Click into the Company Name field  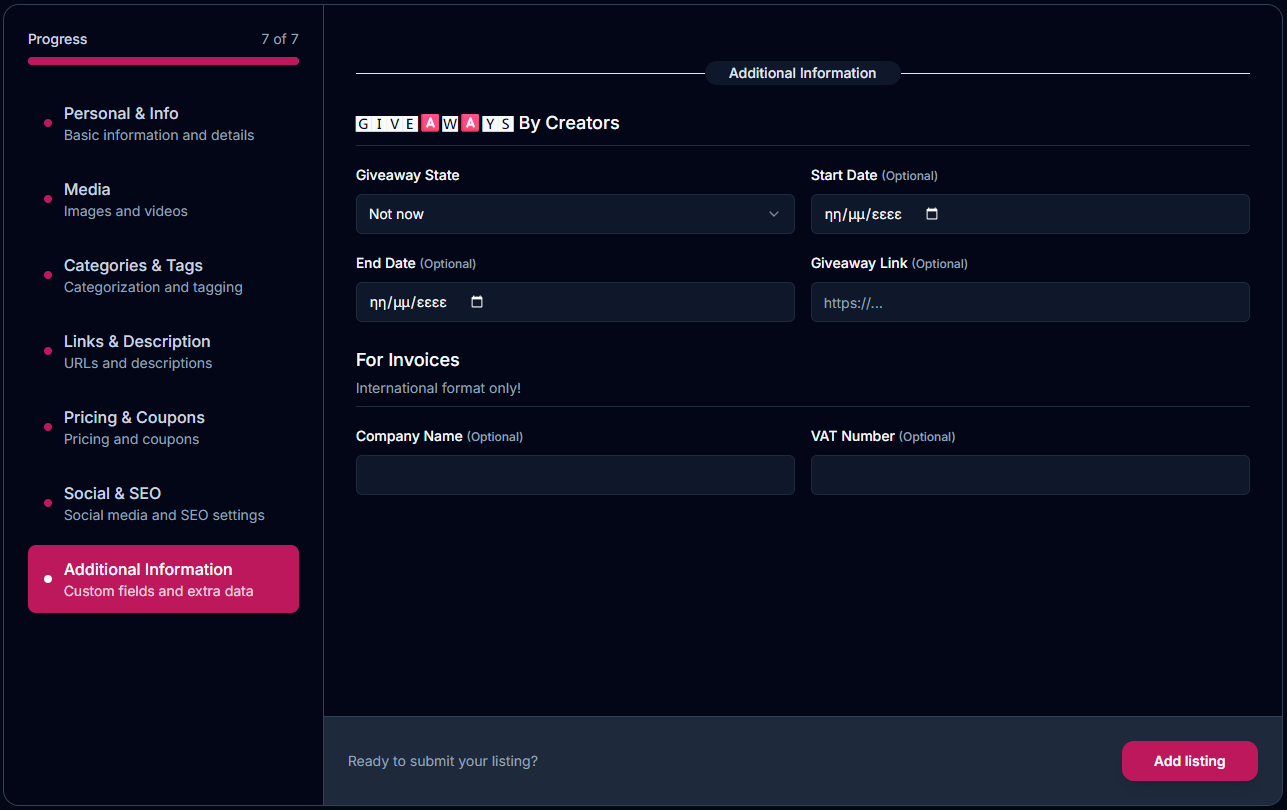tap(575, 475)
